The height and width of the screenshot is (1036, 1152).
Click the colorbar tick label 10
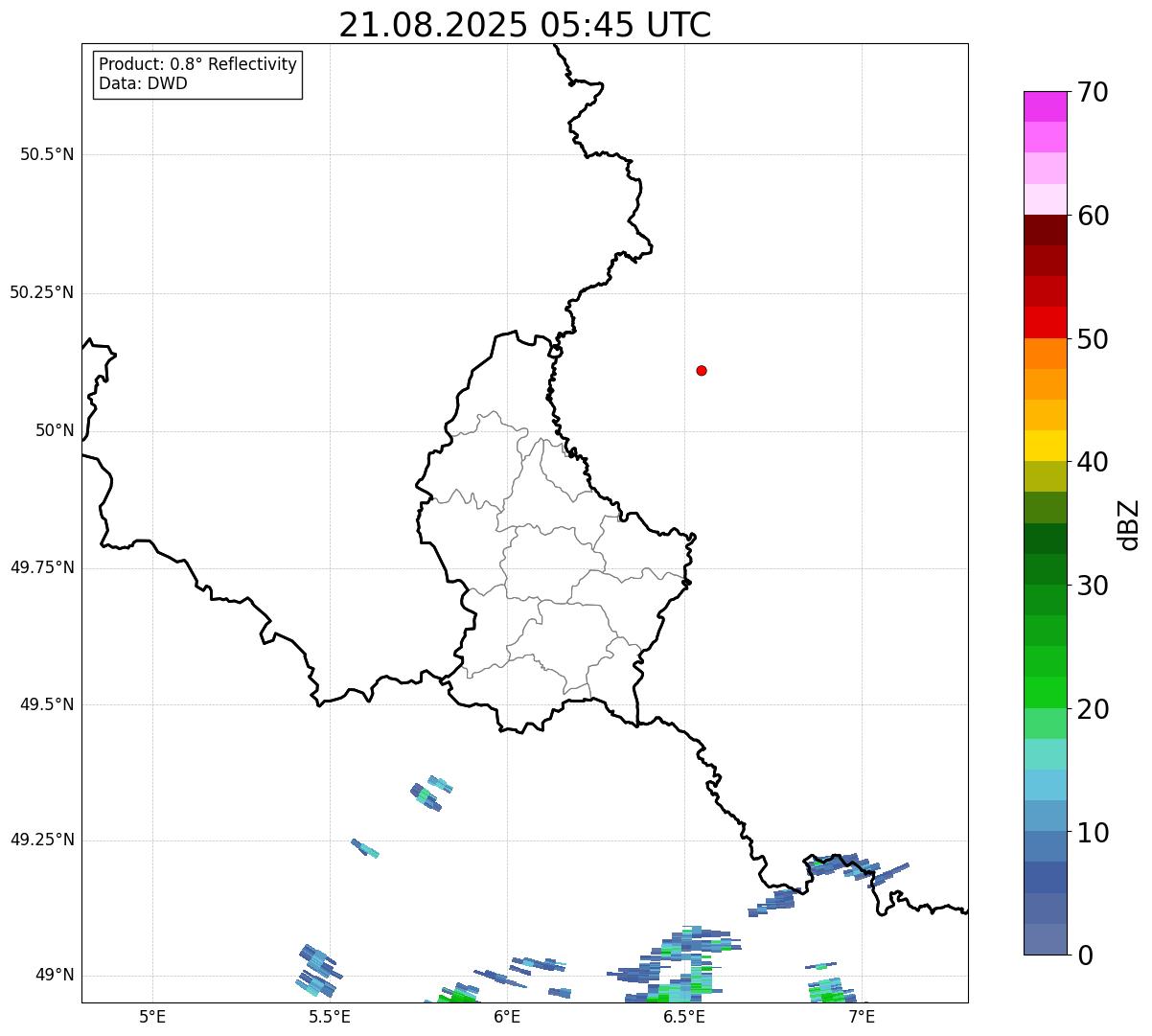point(1093,832)
